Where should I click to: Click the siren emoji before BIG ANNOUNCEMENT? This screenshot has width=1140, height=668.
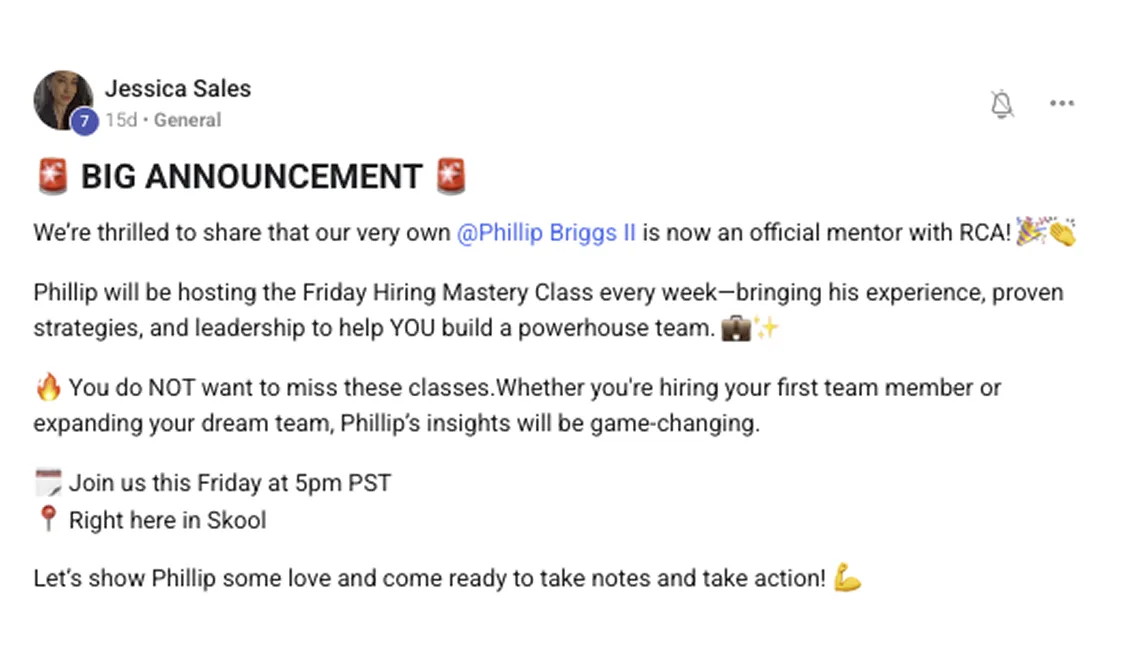click(52, 177)
